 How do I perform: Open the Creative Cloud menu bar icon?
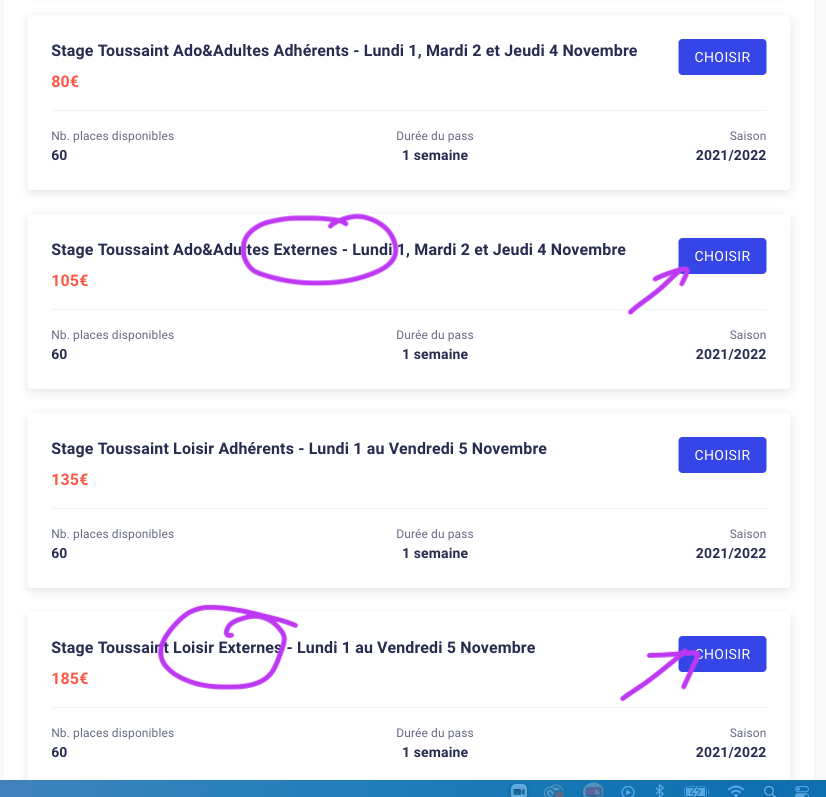pos(554,791)
